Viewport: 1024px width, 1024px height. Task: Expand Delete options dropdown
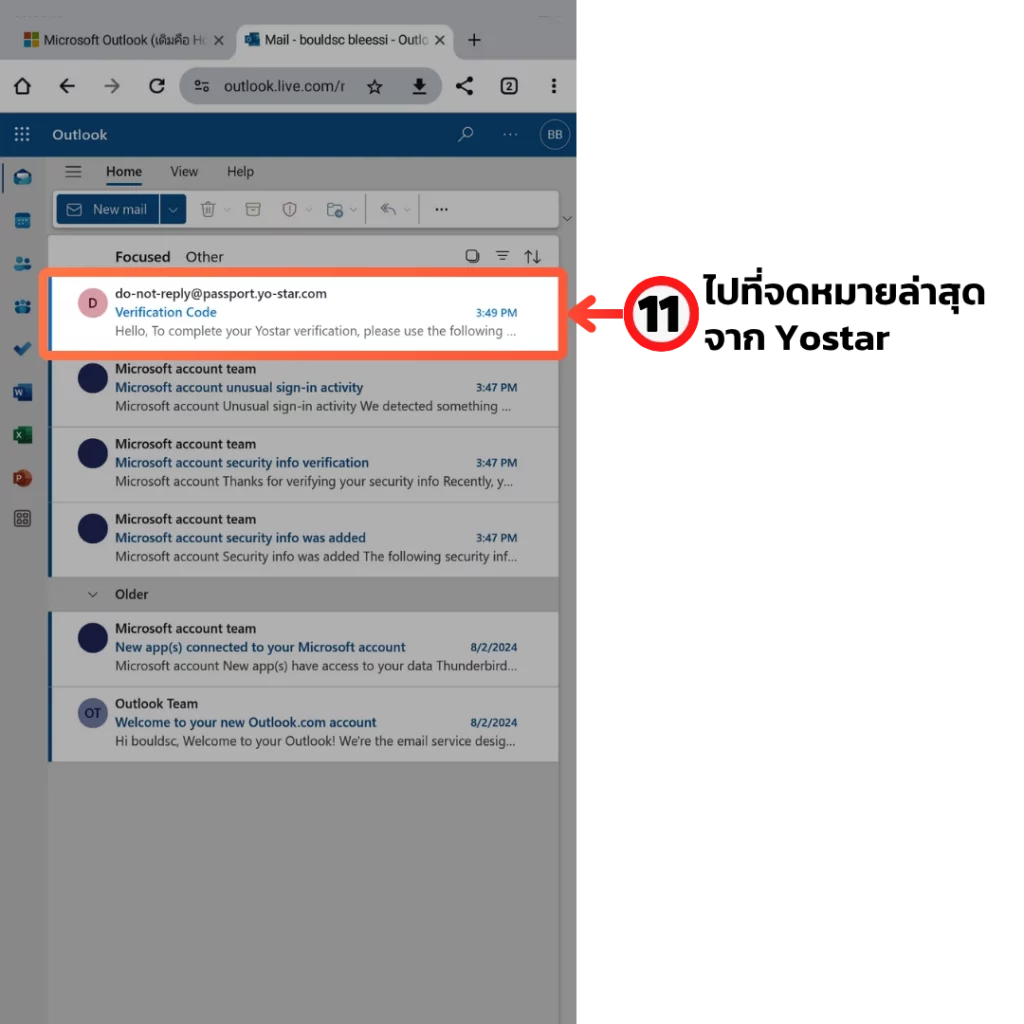227,210
